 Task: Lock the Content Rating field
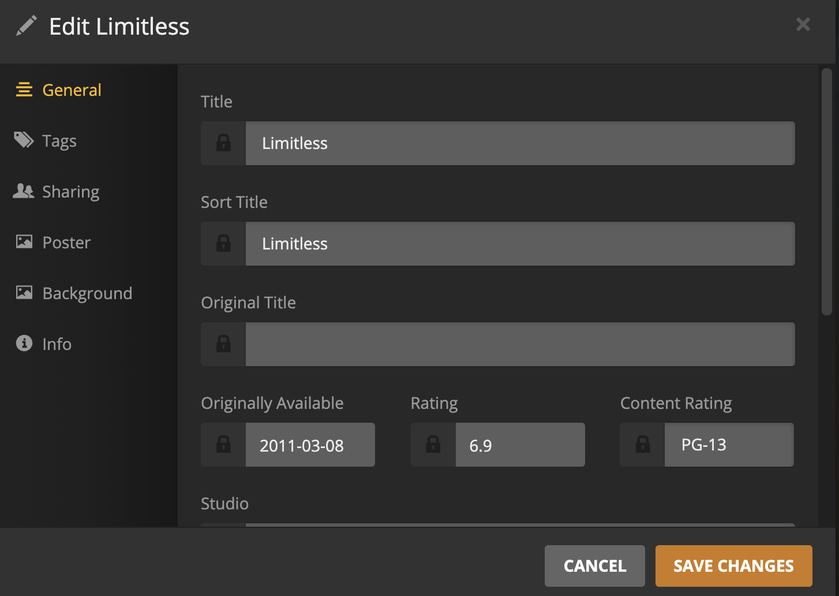642,445
